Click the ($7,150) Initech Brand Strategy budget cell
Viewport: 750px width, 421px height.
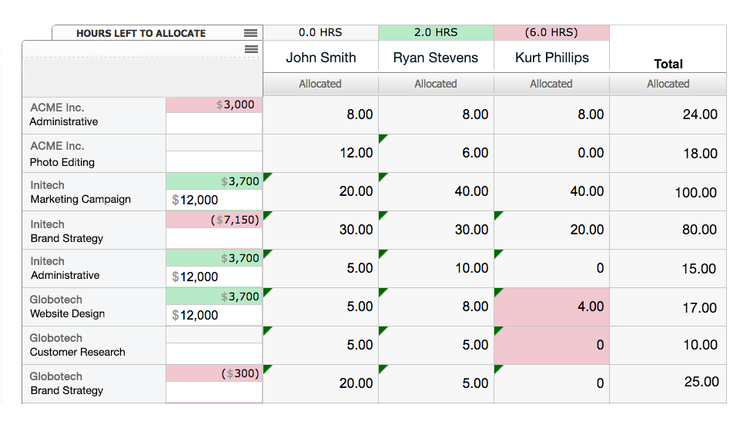coord(214,219)
